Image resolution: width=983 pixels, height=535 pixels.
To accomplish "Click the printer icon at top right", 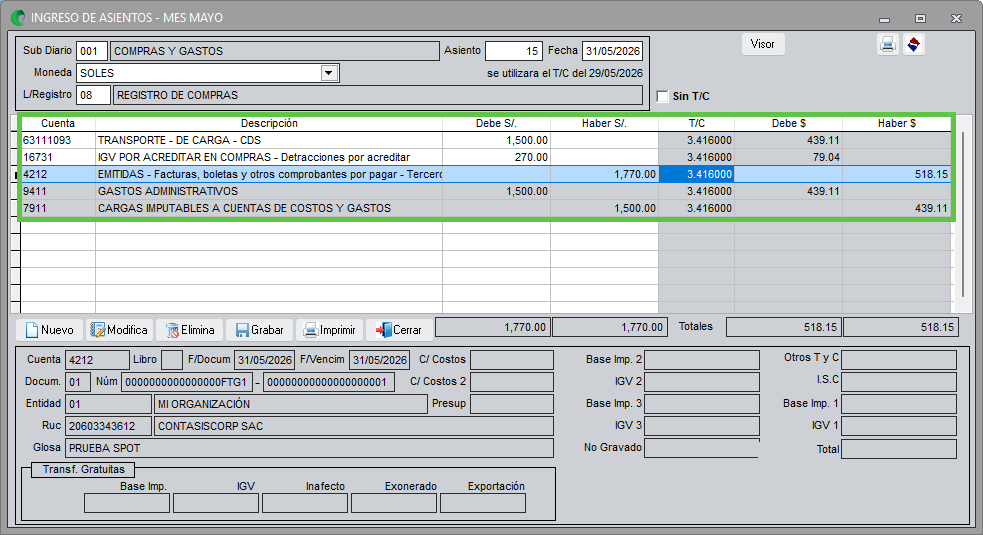I will click(887, 45).
